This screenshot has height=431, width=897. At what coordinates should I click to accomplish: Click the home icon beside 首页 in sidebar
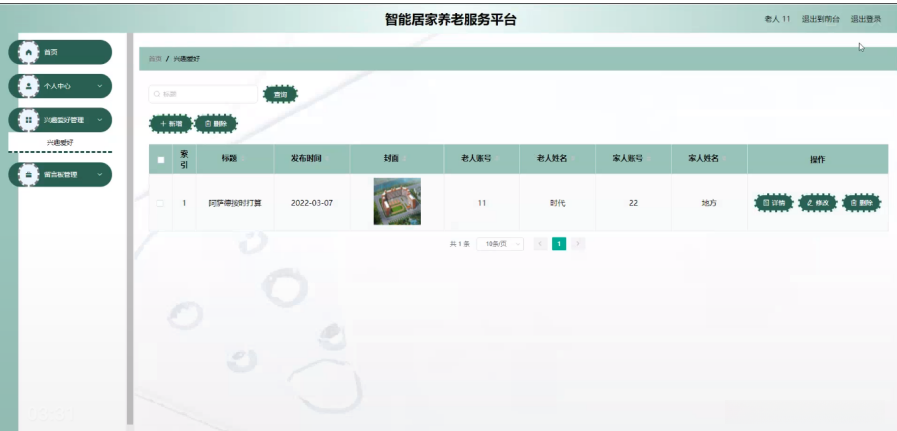[29, 52]
